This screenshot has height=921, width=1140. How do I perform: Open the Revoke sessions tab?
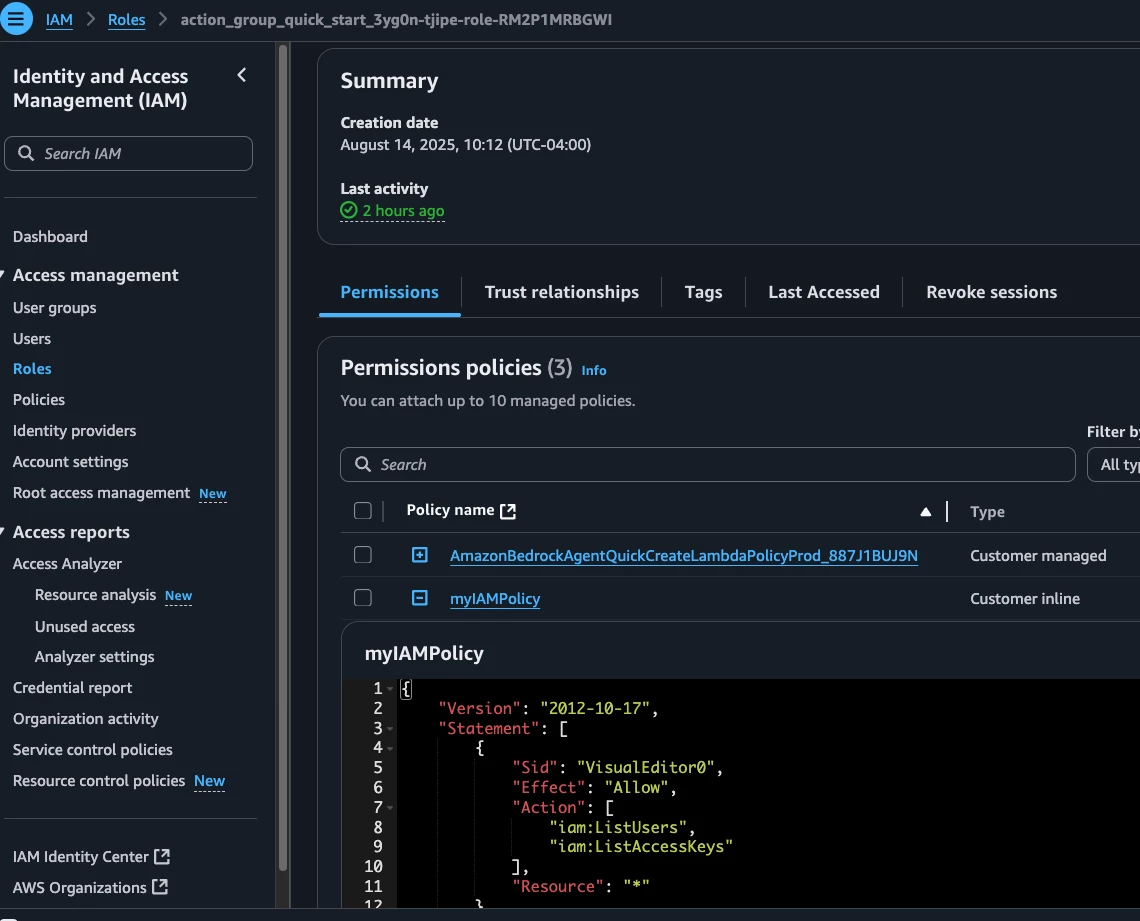pos(991,292)
